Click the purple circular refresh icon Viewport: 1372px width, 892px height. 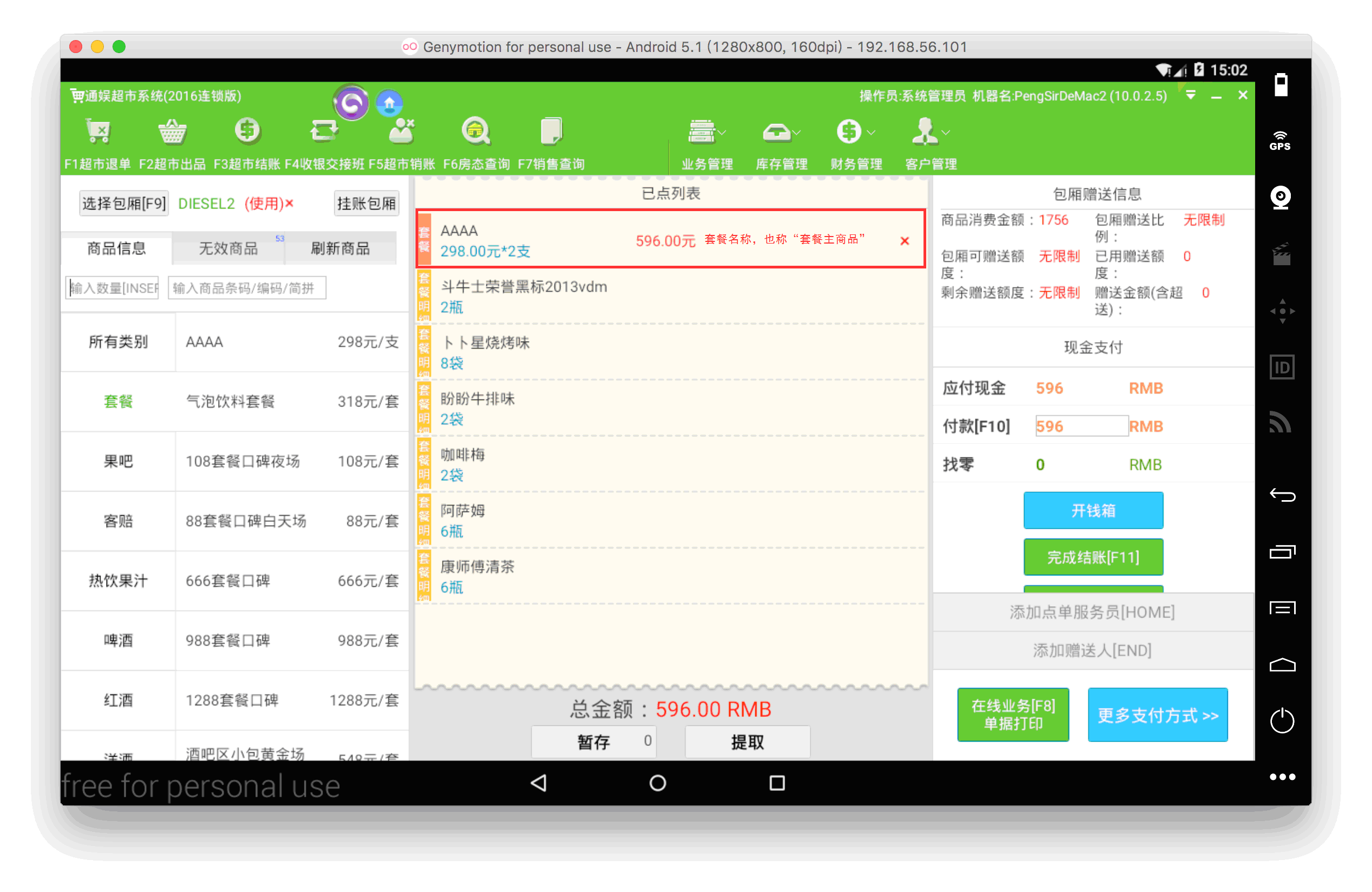coord(351,103)
